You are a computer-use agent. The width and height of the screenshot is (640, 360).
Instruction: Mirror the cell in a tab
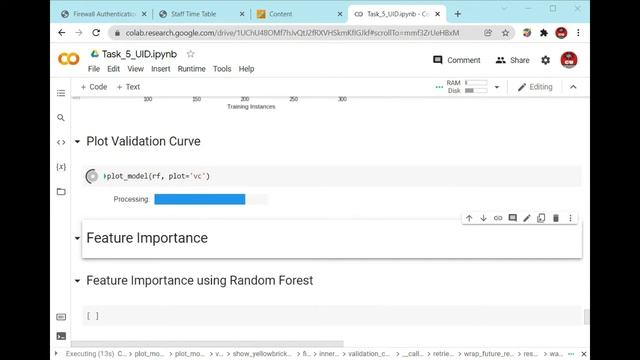coord(541,218)
